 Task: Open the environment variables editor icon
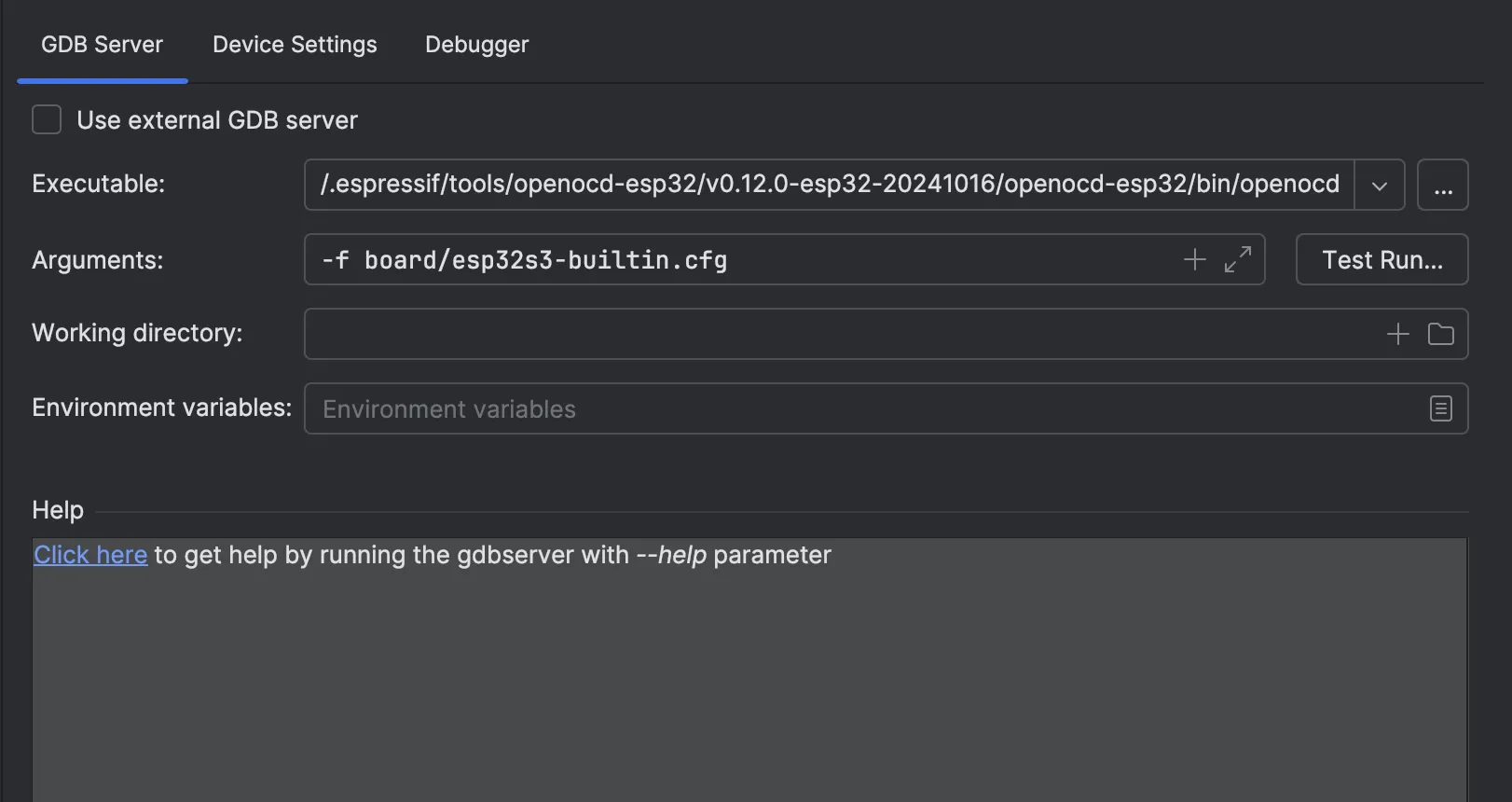tap(1440, 408)
